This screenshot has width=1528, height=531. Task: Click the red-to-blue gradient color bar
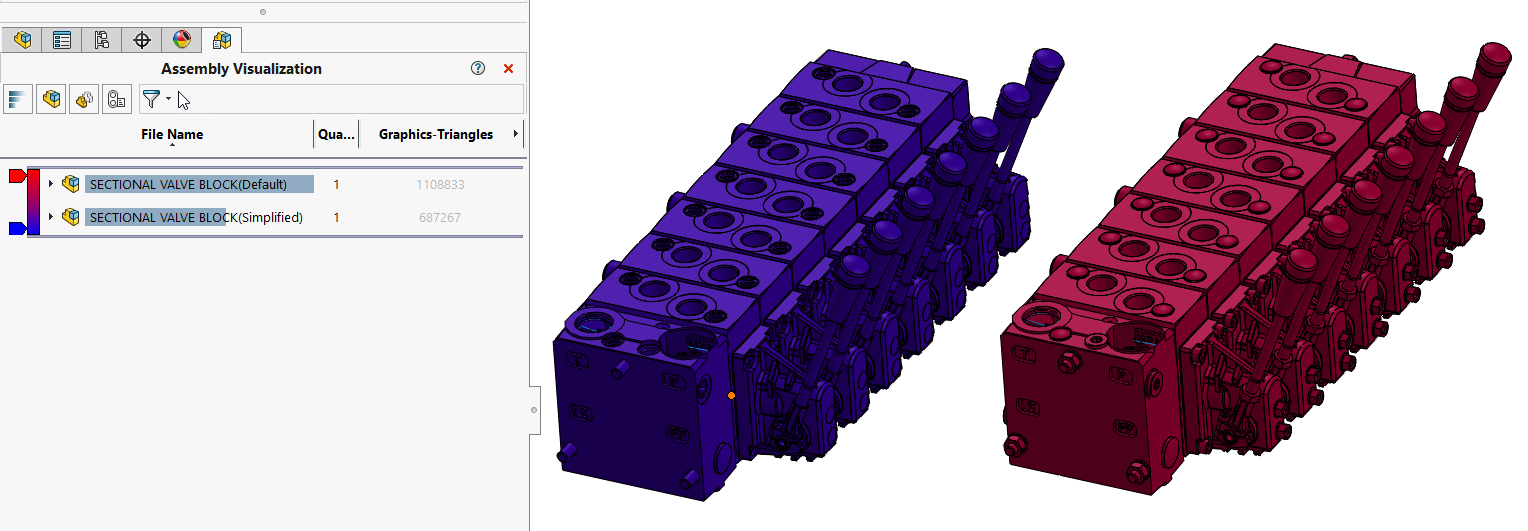33,203
